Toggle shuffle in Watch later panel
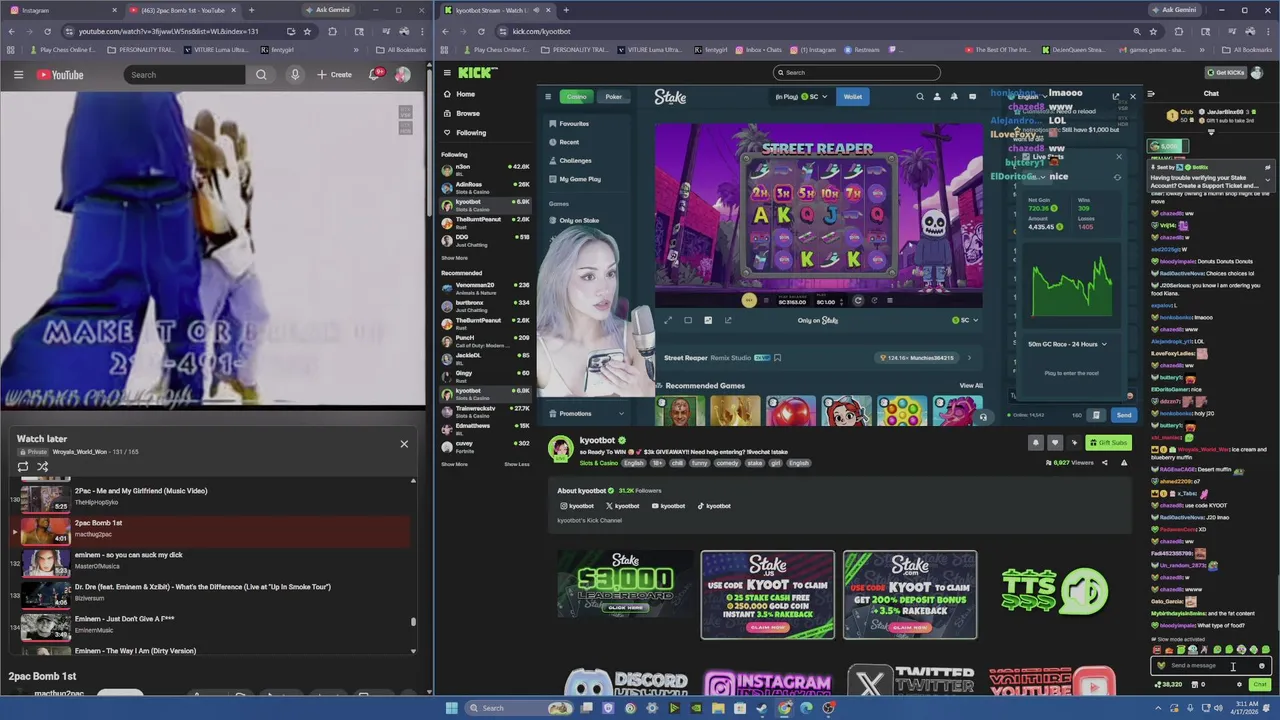Viewport: 1280px width, 720px height. 43,467
